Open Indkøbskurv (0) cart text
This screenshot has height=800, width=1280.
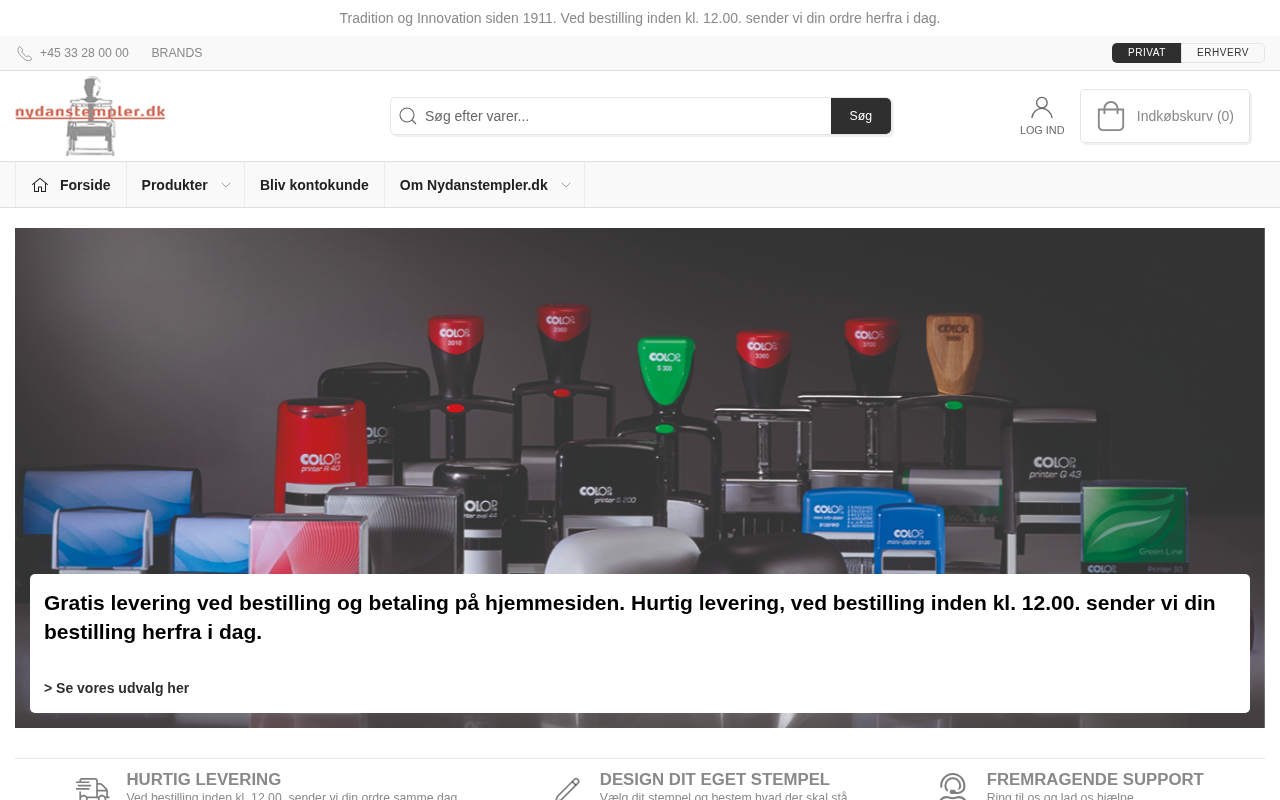[1185, 116]
